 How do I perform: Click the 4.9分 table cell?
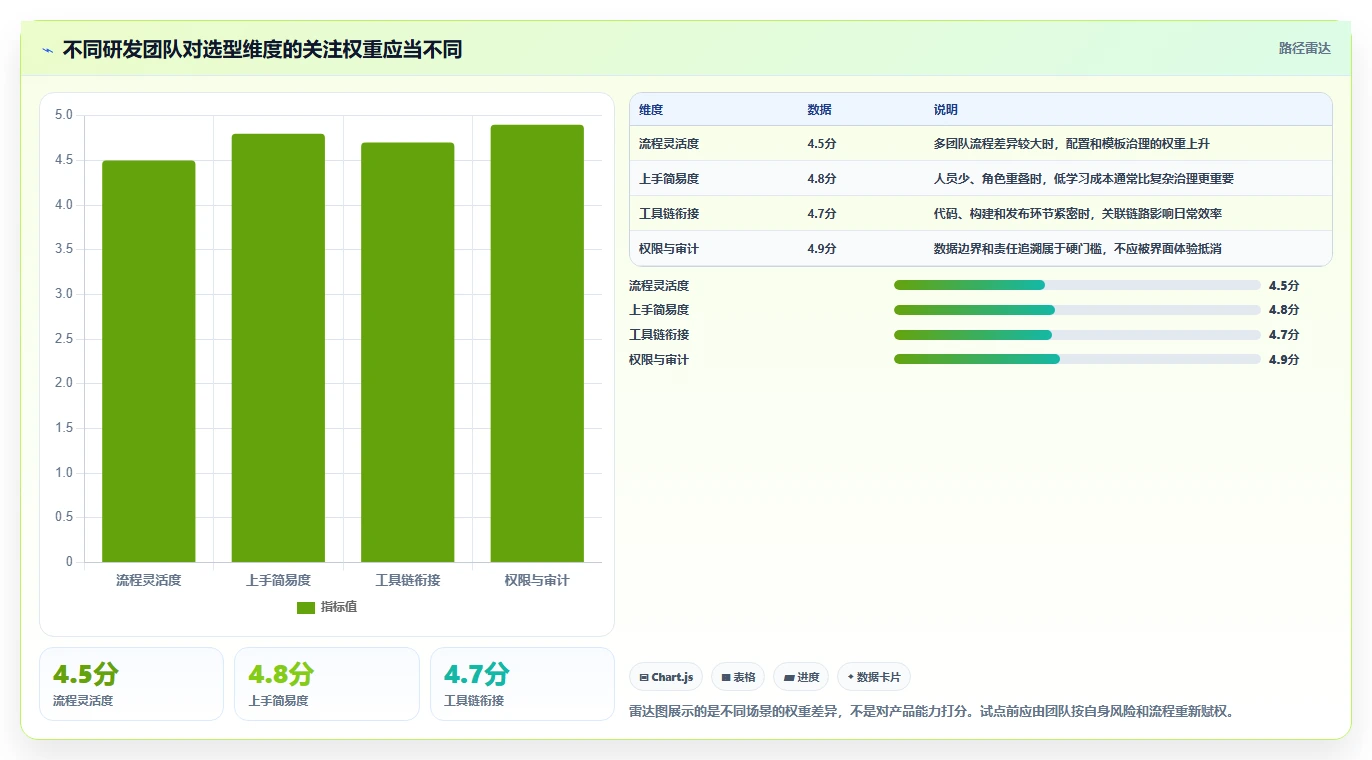point(822,248)
